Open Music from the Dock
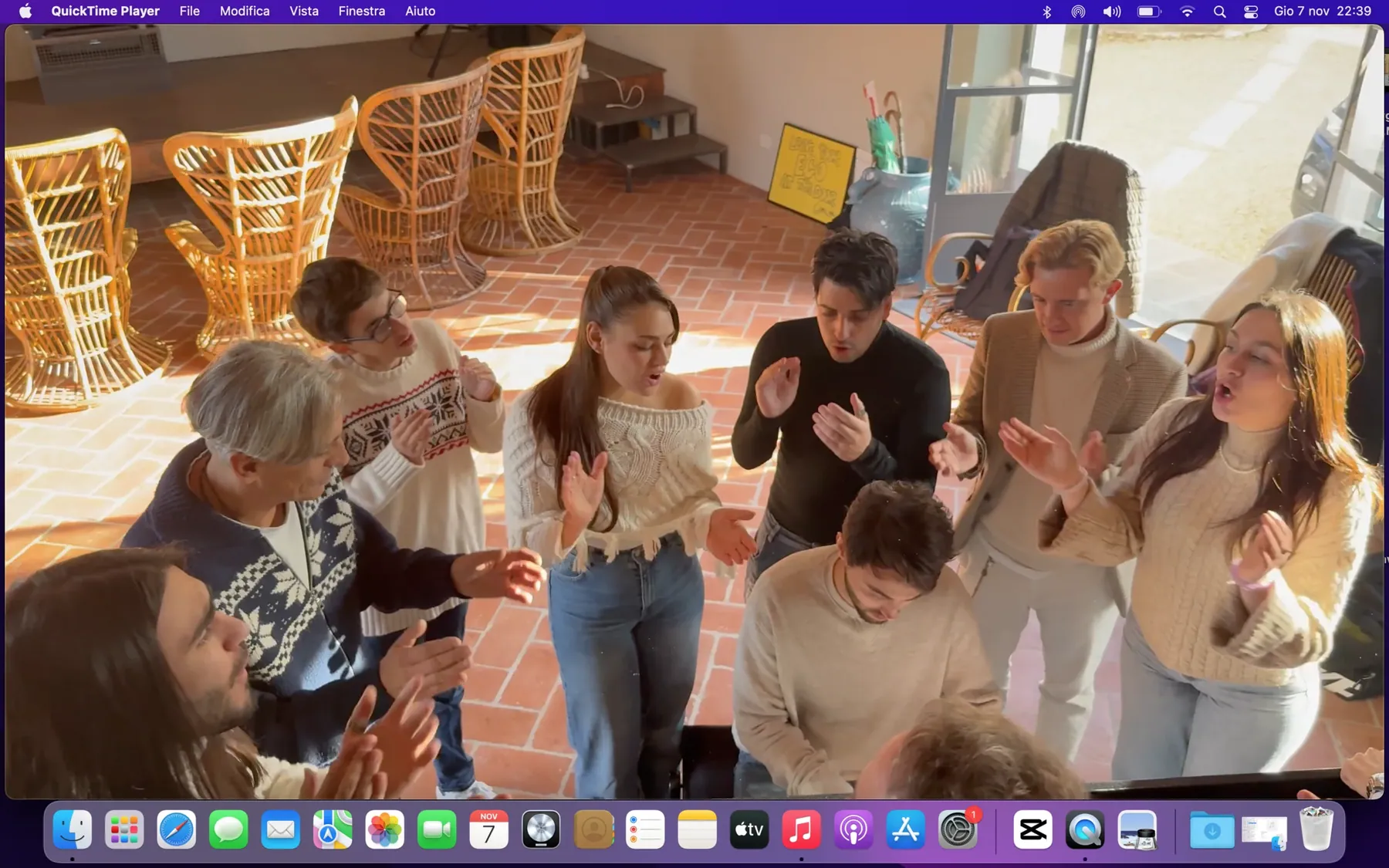 point(802,830)
